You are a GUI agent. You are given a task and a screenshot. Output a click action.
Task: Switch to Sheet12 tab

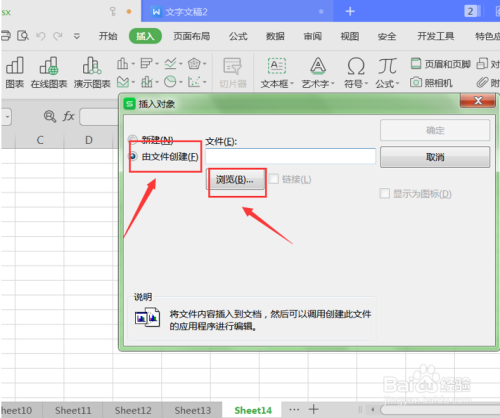[133, 410]
